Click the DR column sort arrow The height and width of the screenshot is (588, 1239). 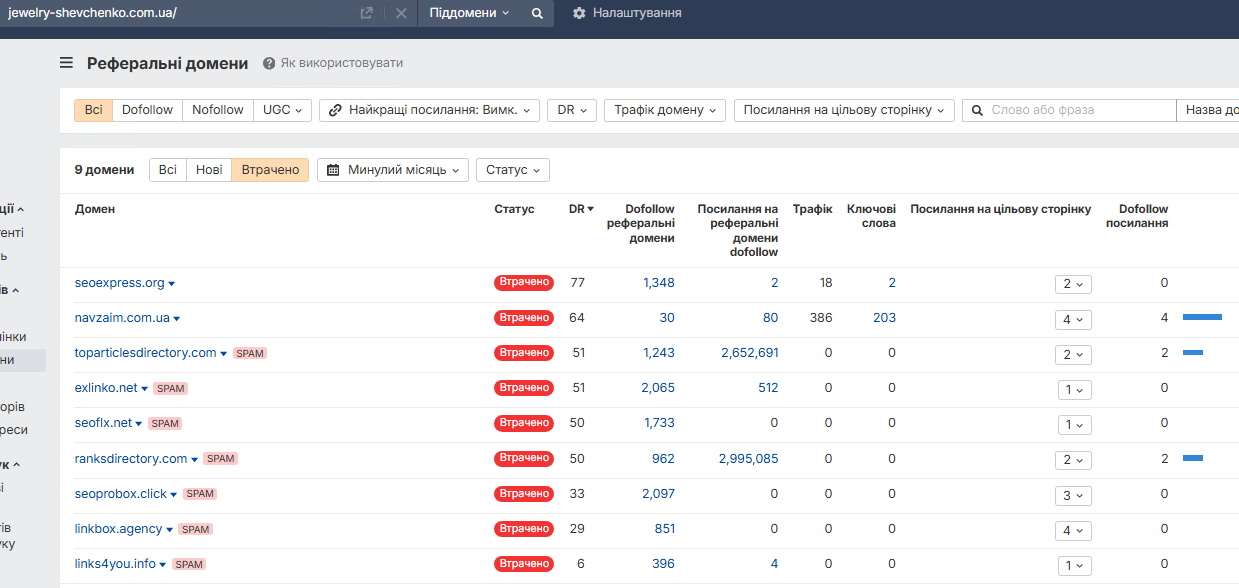point(590,209)
